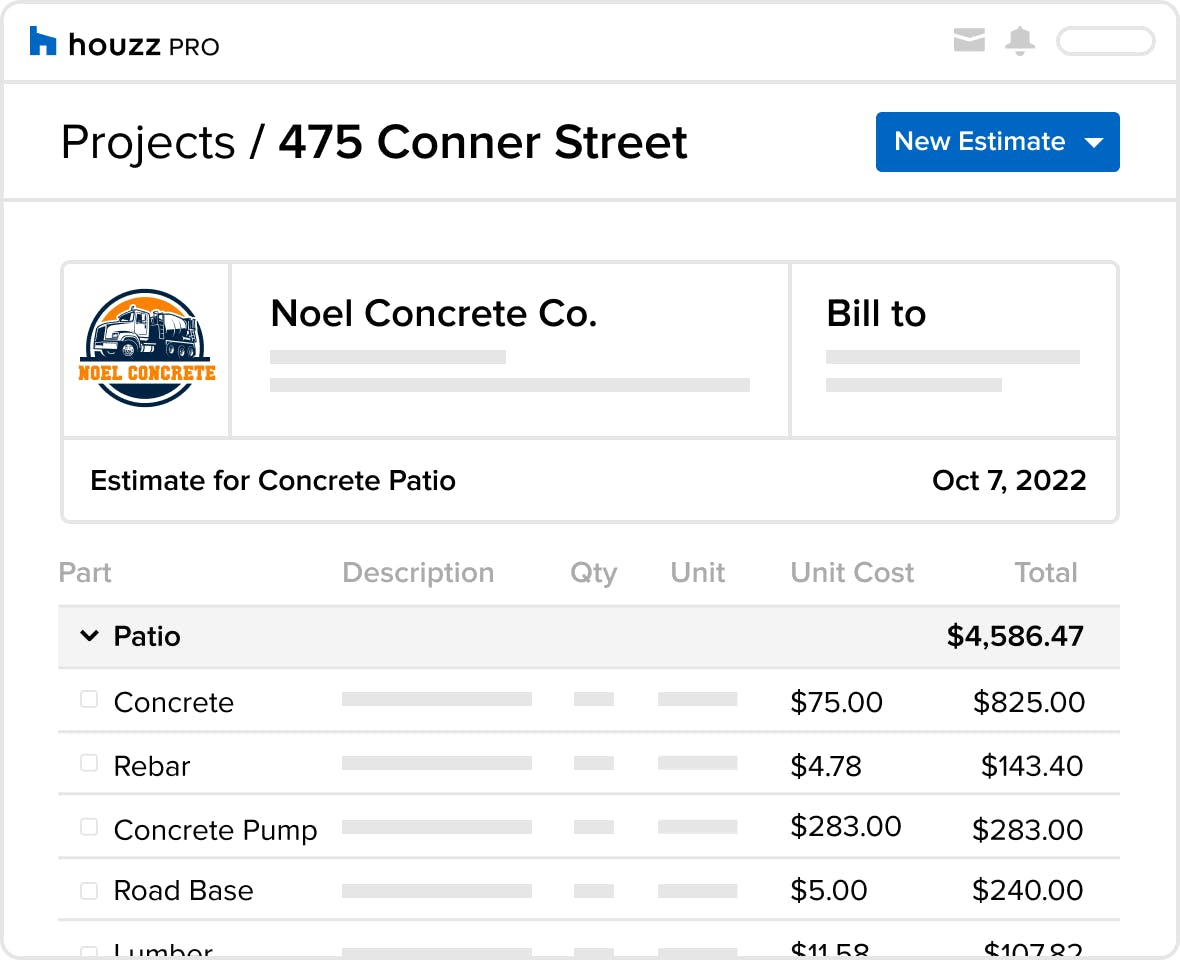Image resolution: width=1180 pixels, height=960 pixels.
Task: Click the Concrete $75.00 unit cost
Action: (x=836, y=702)
